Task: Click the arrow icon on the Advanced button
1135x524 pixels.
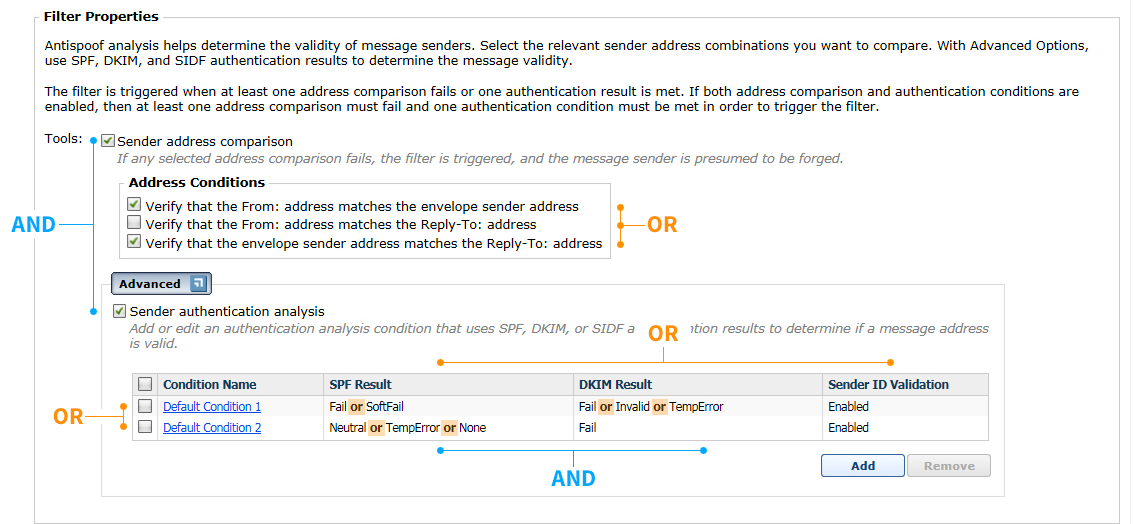Action: pos(198,284)
